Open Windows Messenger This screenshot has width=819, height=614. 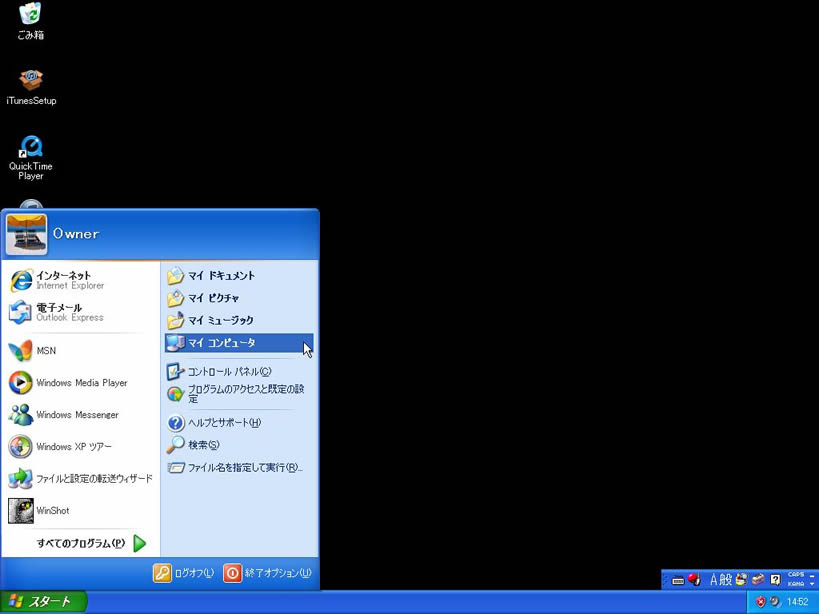coord(81,415)
